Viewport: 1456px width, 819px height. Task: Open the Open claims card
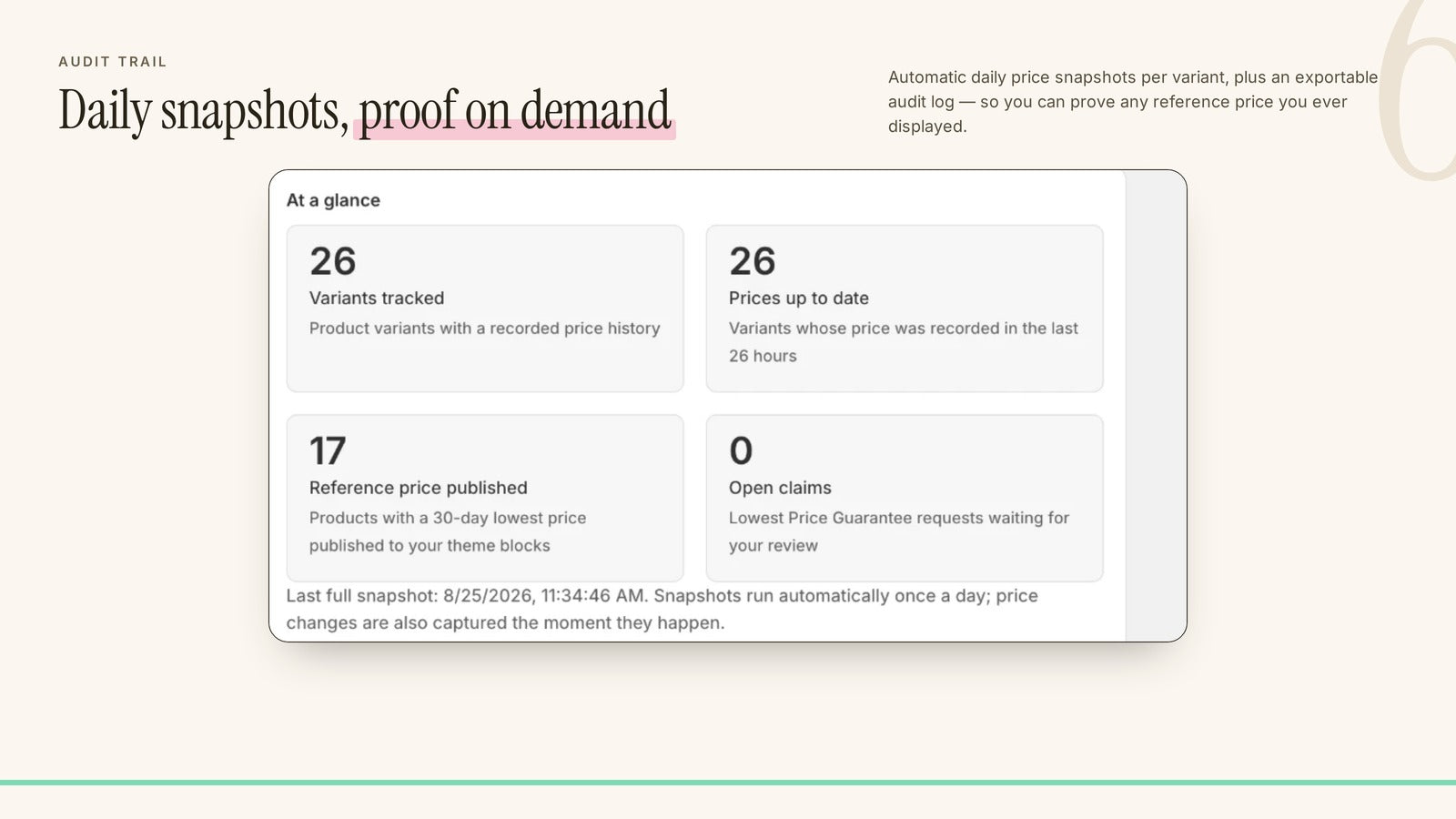click(905, 498)
